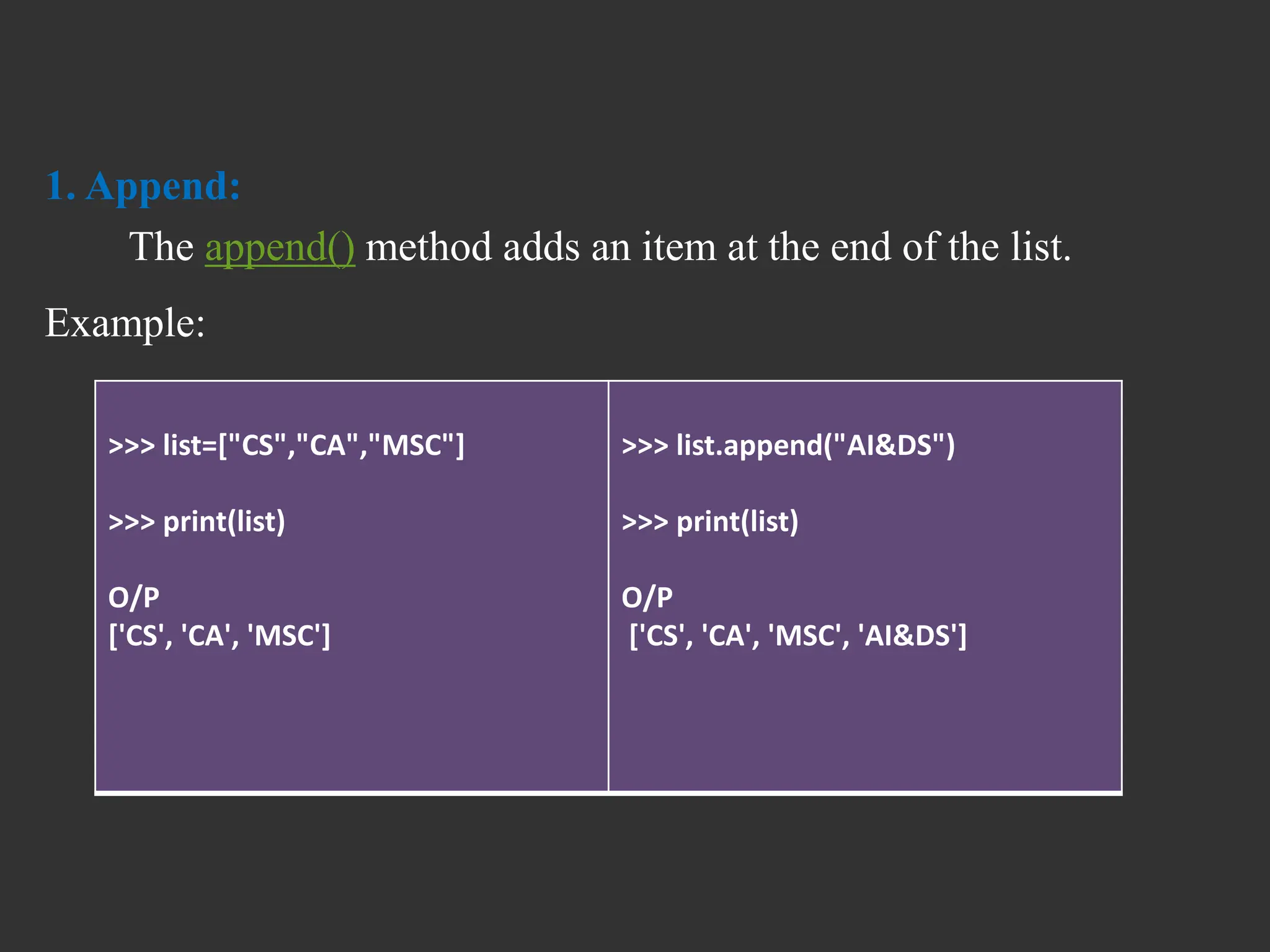Screen dimensions: 1270x952
Task: Click the blue "1. Append:" heading
Action: [x=143, y=185]
